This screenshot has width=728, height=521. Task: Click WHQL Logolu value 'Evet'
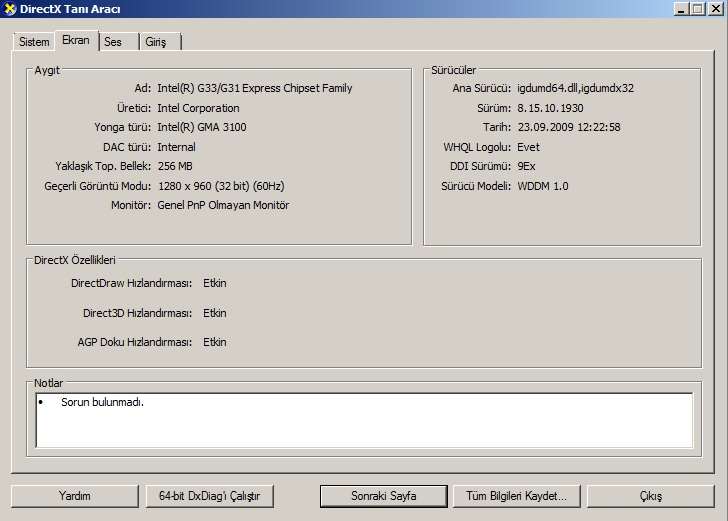[528, 147]
